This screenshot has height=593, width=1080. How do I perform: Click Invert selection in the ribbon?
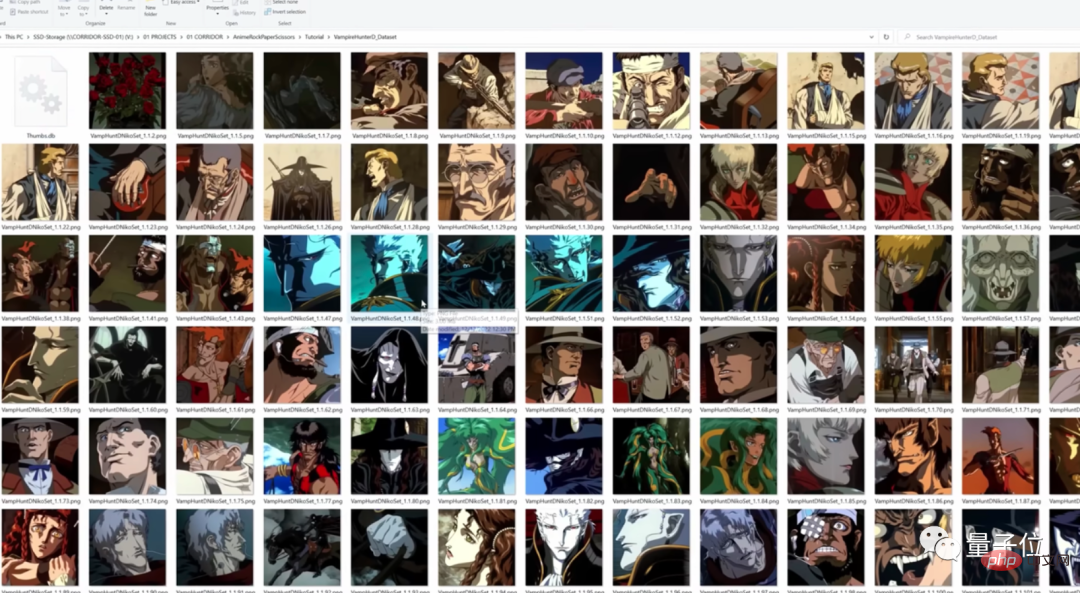289,12
